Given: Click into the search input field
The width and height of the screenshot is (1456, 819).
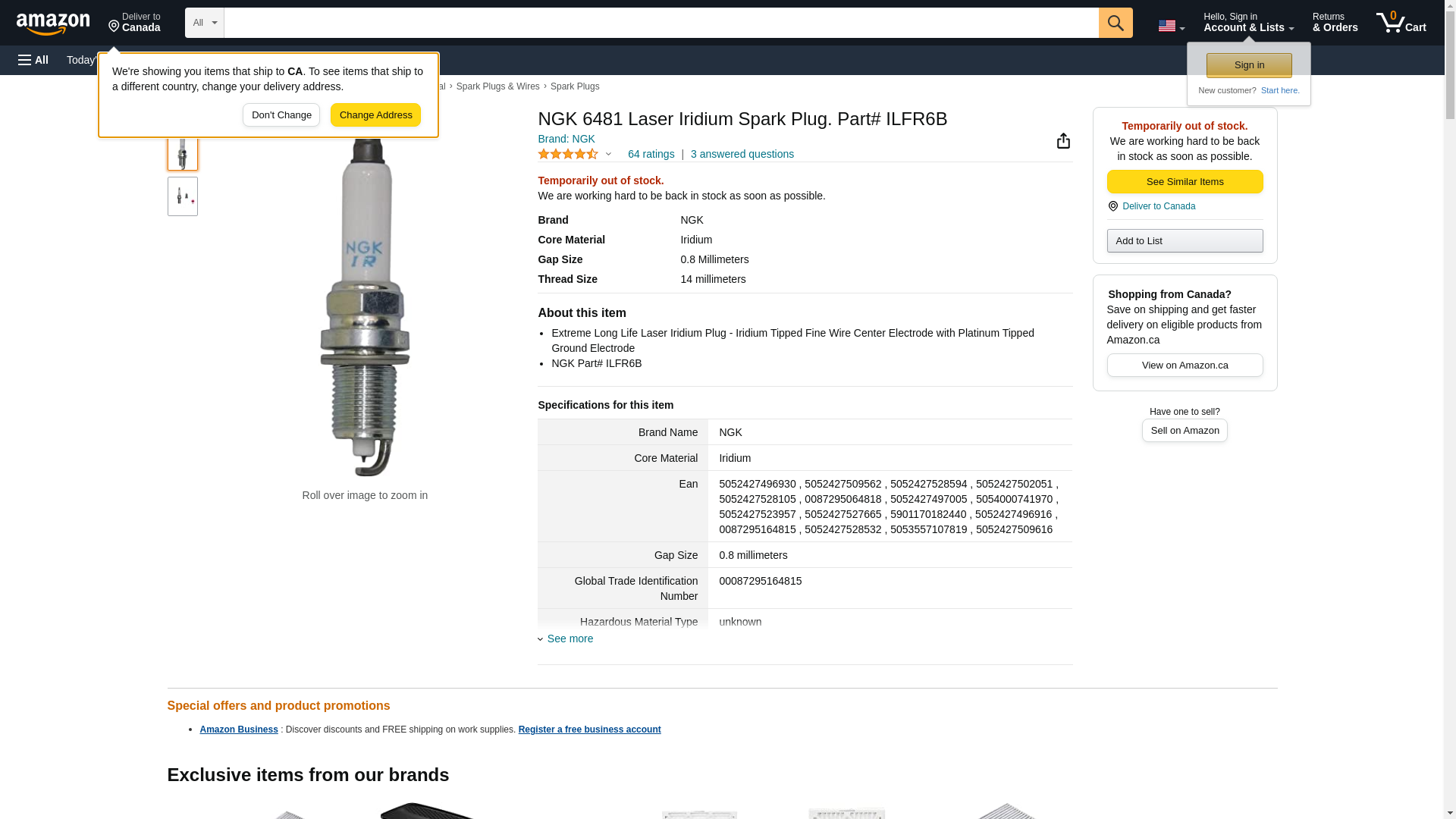Looking at the screenshot, I should tap(661, 23).
